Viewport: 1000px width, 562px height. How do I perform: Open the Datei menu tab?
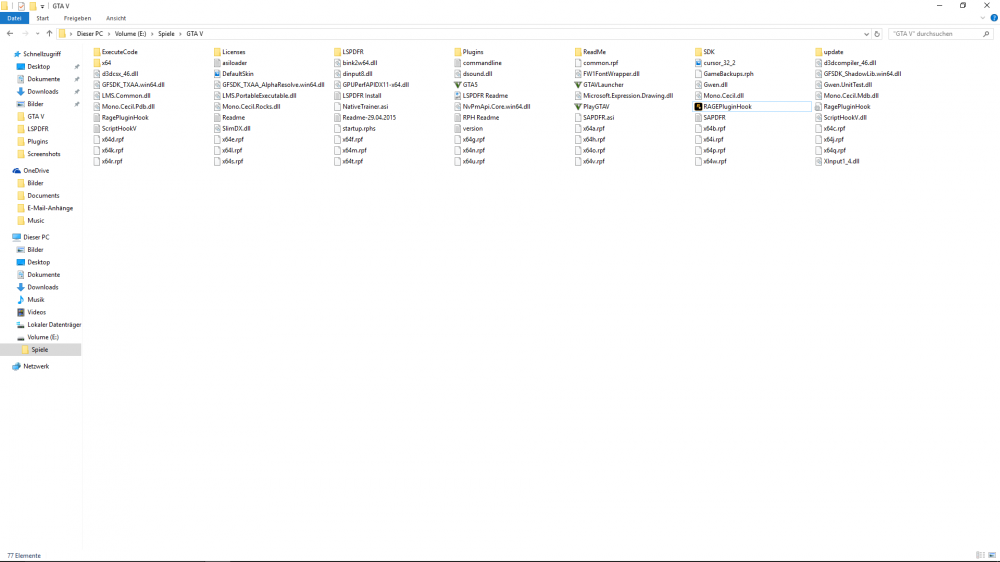[14, 18]
